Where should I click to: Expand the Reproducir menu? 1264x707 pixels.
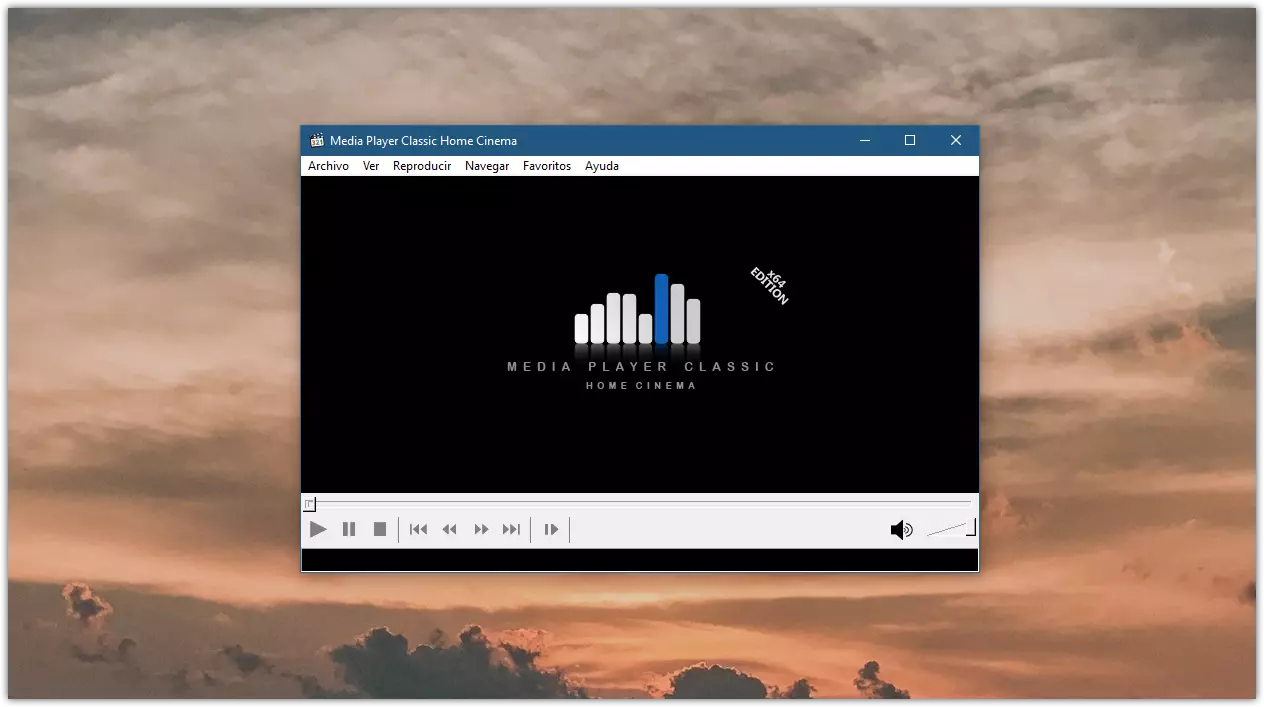[x=421, y=166]
